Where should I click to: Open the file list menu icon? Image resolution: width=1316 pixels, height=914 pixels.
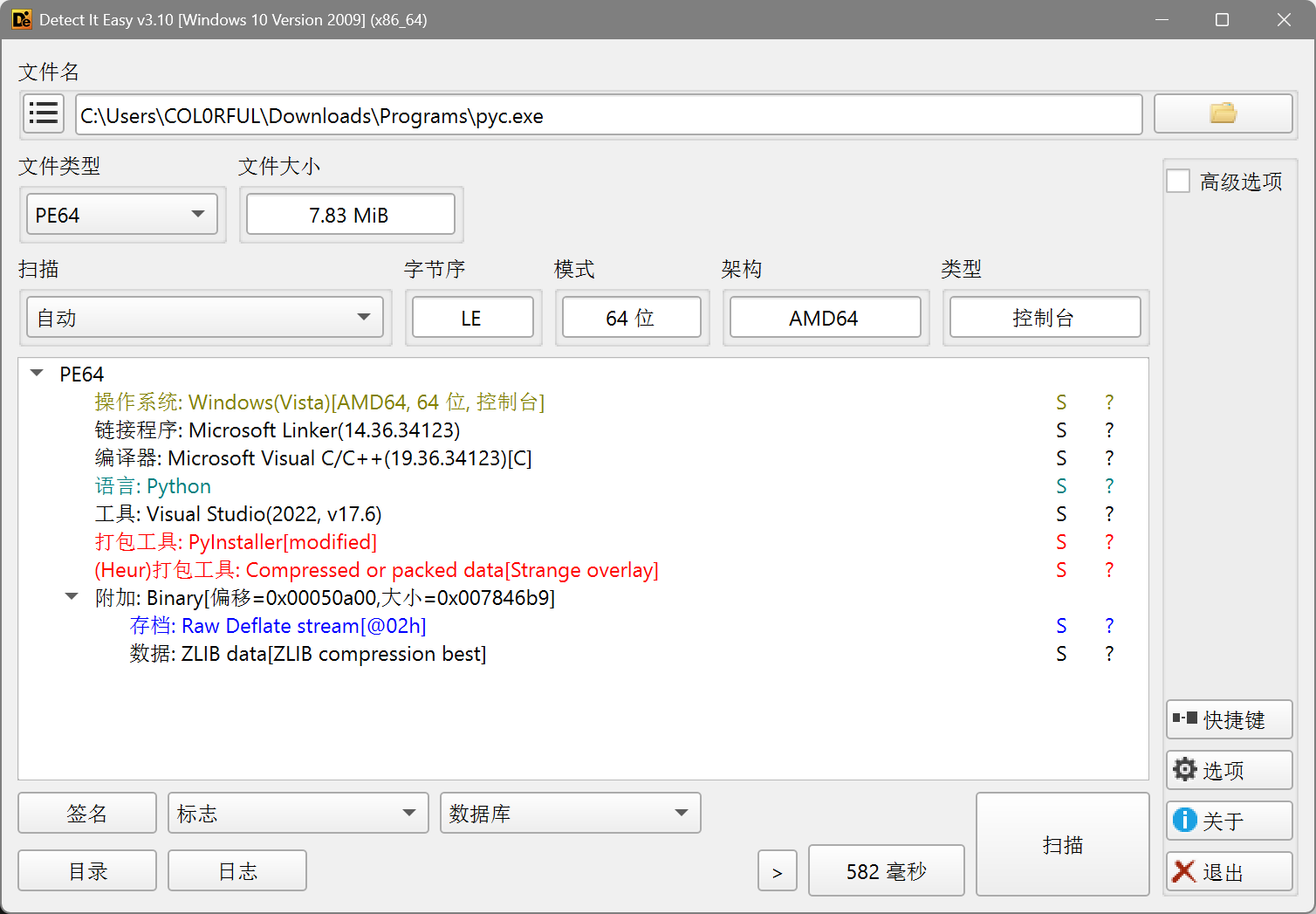pyautogui.click(x=44, y=113)
